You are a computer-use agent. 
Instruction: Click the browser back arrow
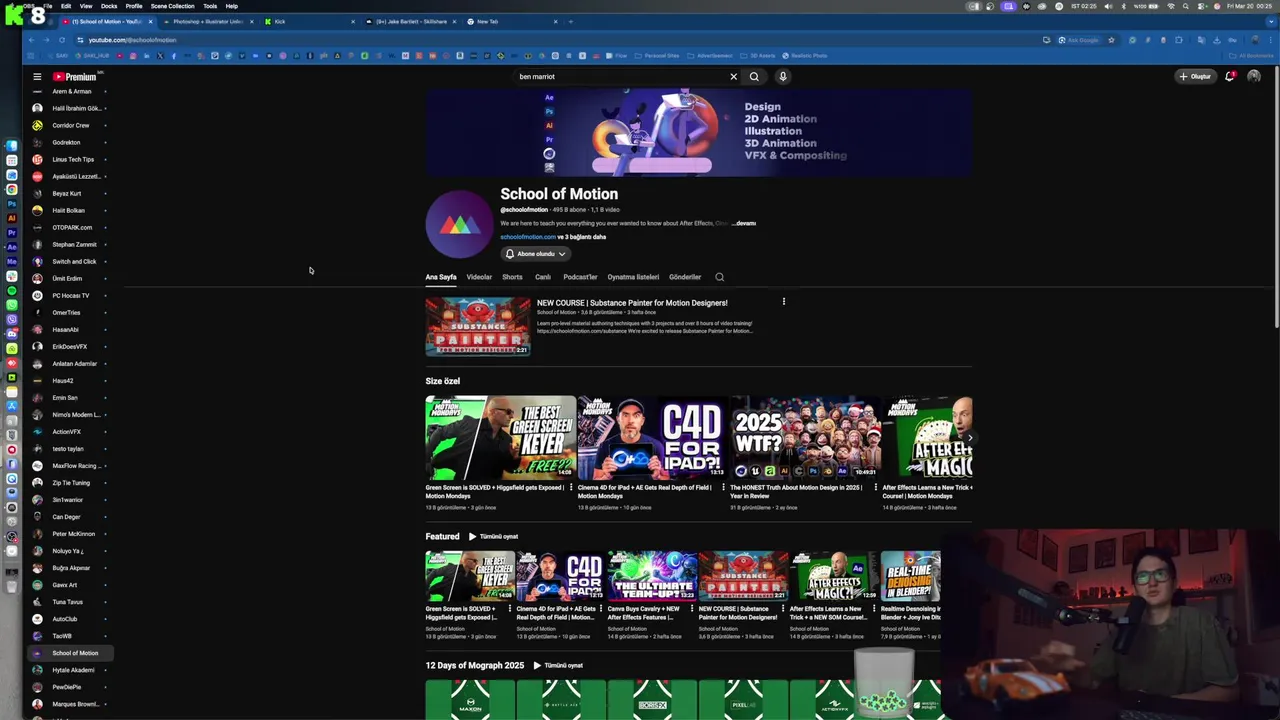point(32,40)
